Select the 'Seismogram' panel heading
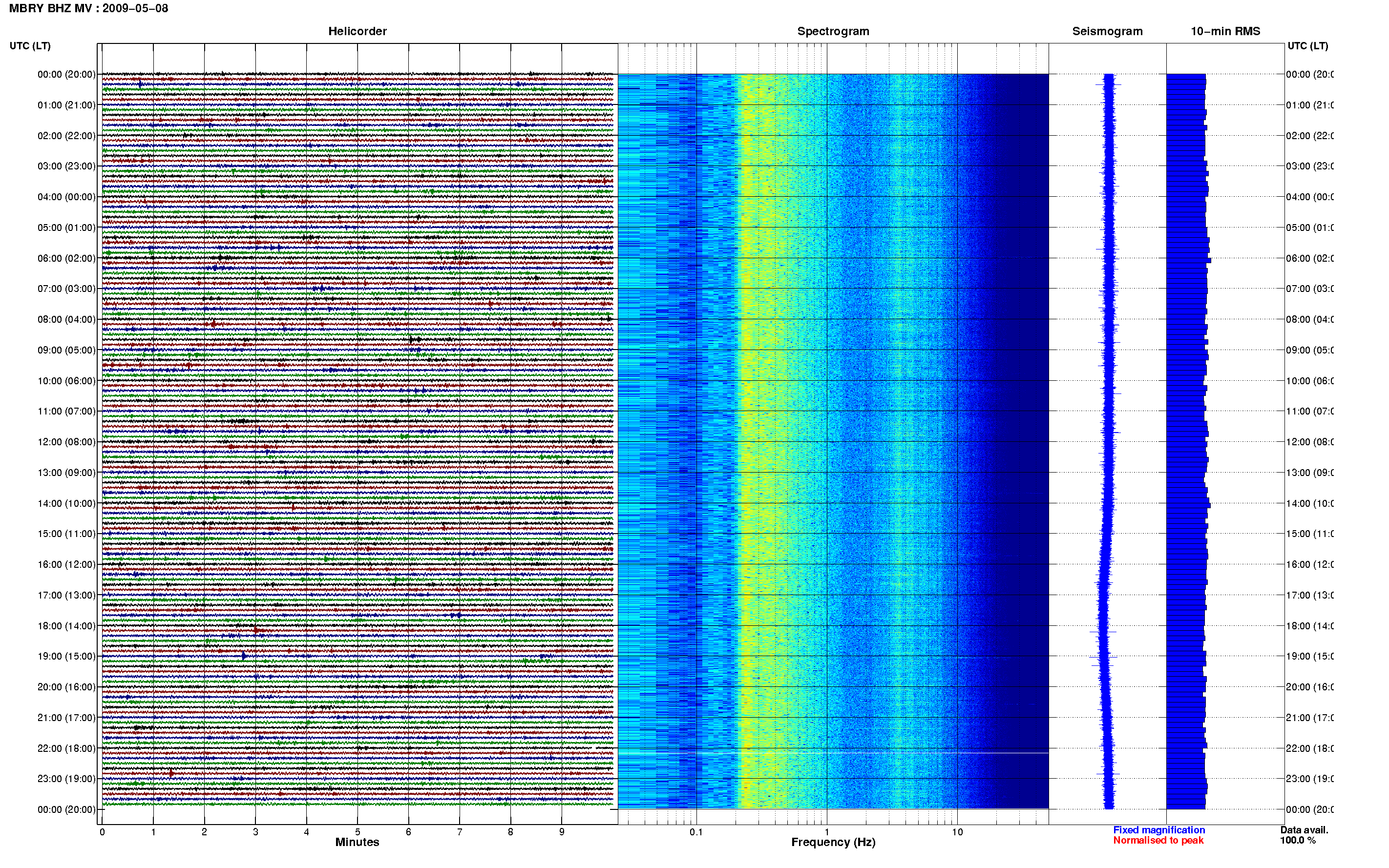Screen dimensions: 1389x868 (x=1107, y=32)
